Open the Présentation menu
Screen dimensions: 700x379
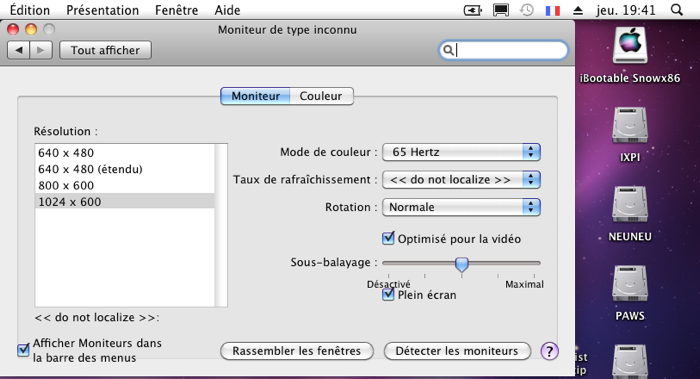click(x=102, y=10)
